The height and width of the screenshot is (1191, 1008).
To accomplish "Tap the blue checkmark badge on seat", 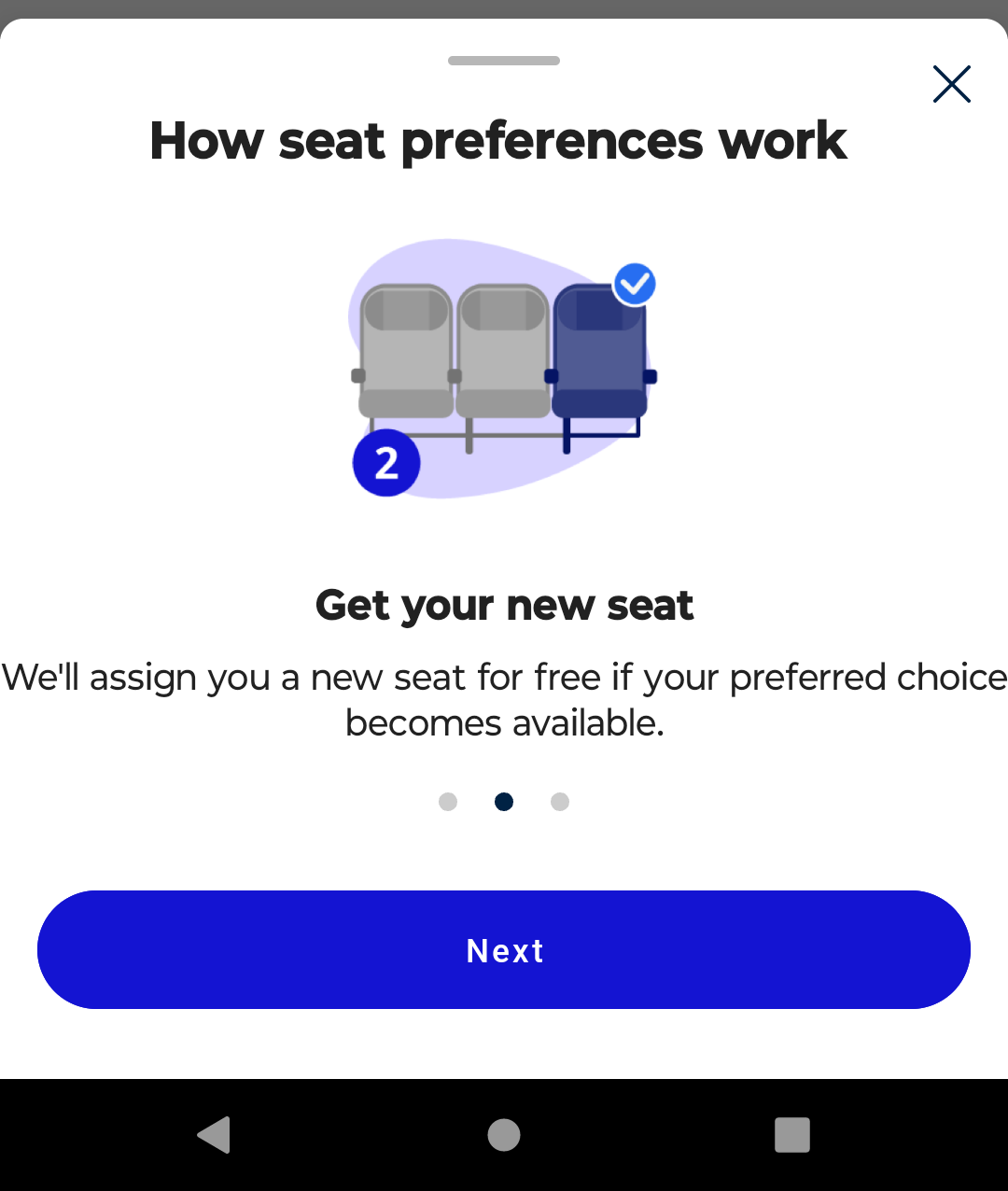I will pos(635,284).
